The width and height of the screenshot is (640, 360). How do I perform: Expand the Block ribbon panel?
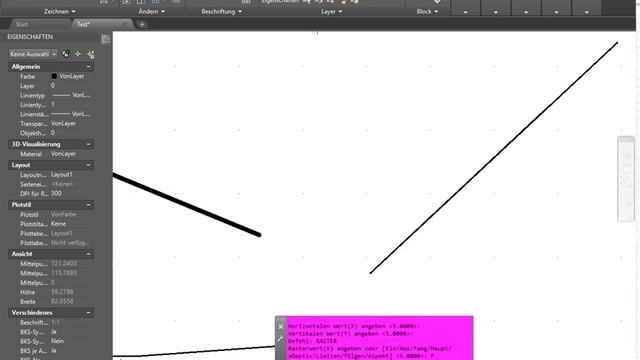(x=427, y=11)
